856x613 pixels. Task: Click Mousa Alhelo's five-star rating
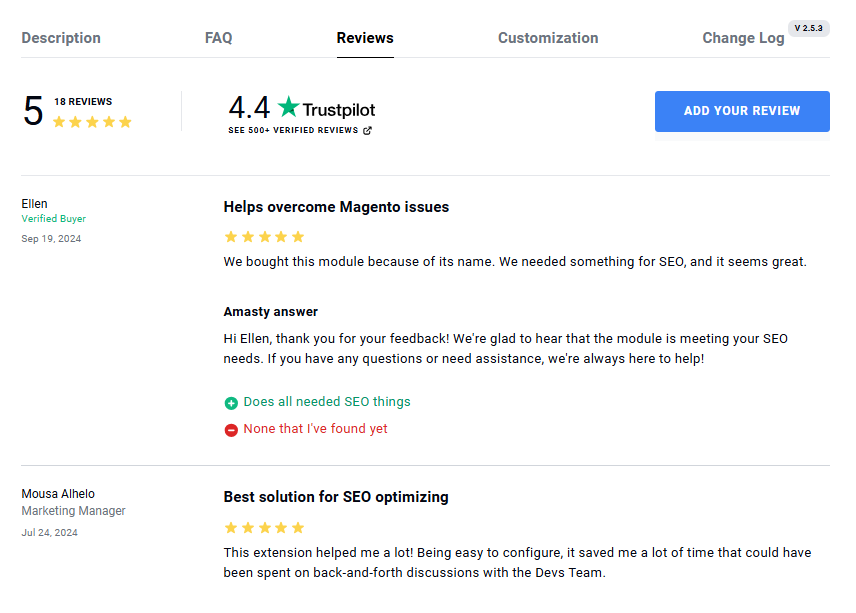(264, 528)
